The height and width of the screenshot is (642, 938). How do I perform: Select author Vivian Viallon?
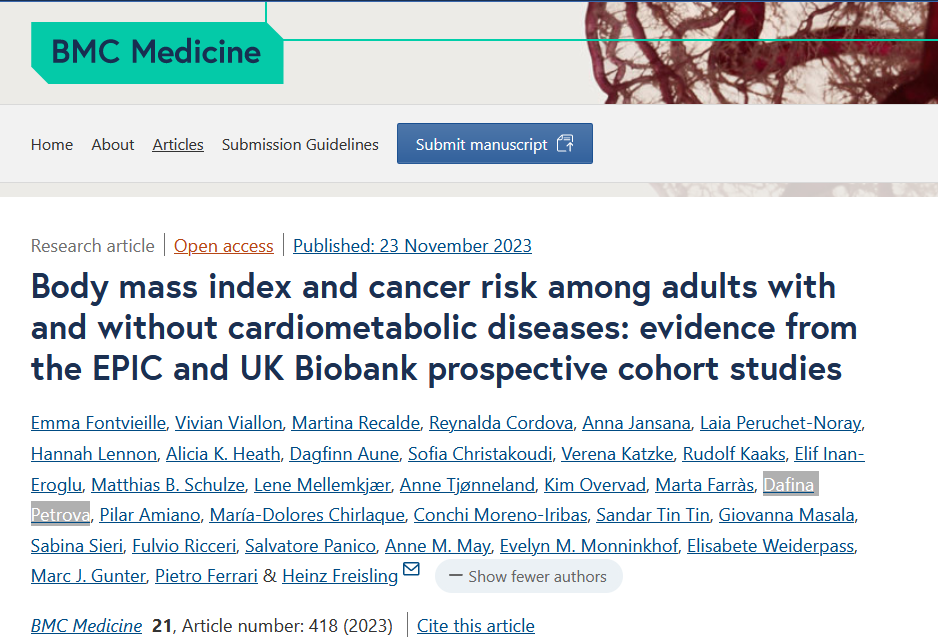pos(227,423)
